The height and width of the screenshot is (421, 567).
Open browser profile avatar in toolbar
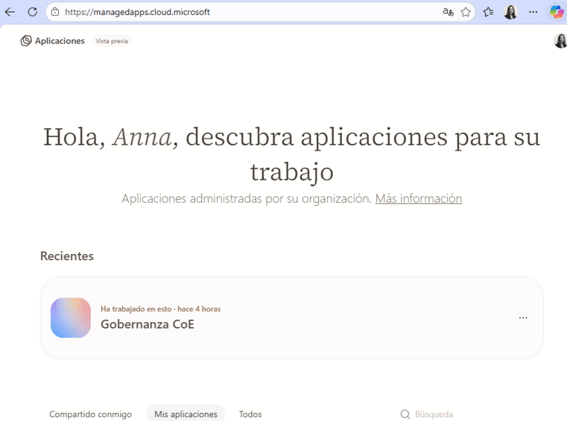(511, 12)
